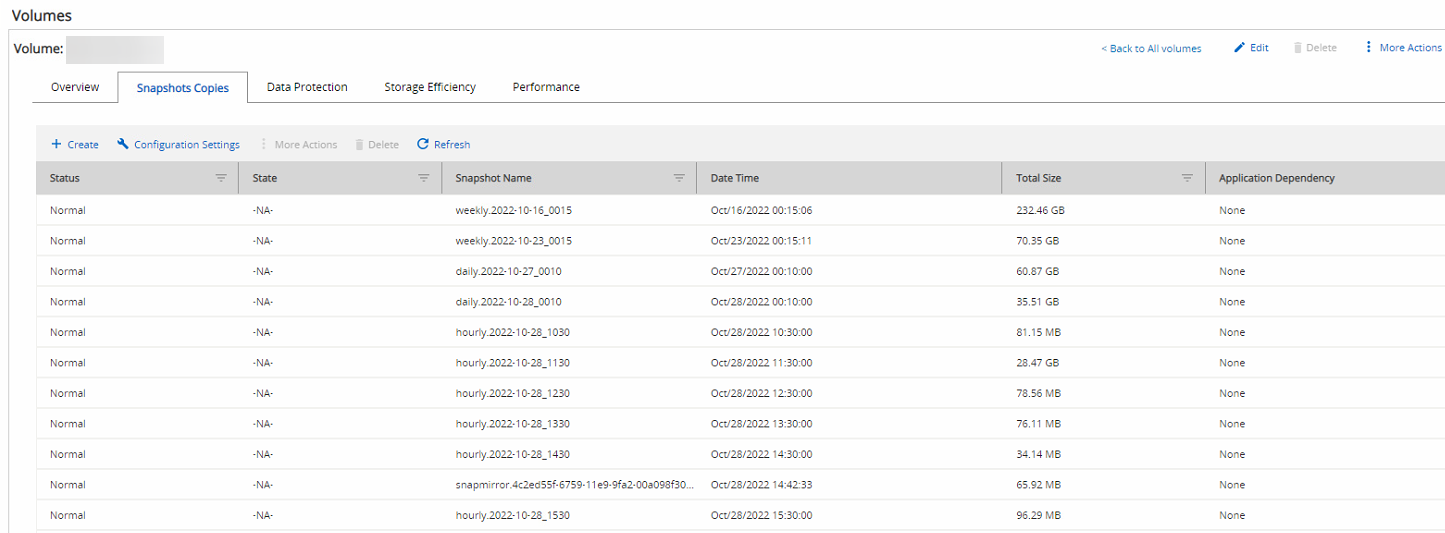Image resolution: width=1445 pixels, height=533 pixels.
Task: Click the Refresh circular arrow icon
Action: [x=423, y=145]
